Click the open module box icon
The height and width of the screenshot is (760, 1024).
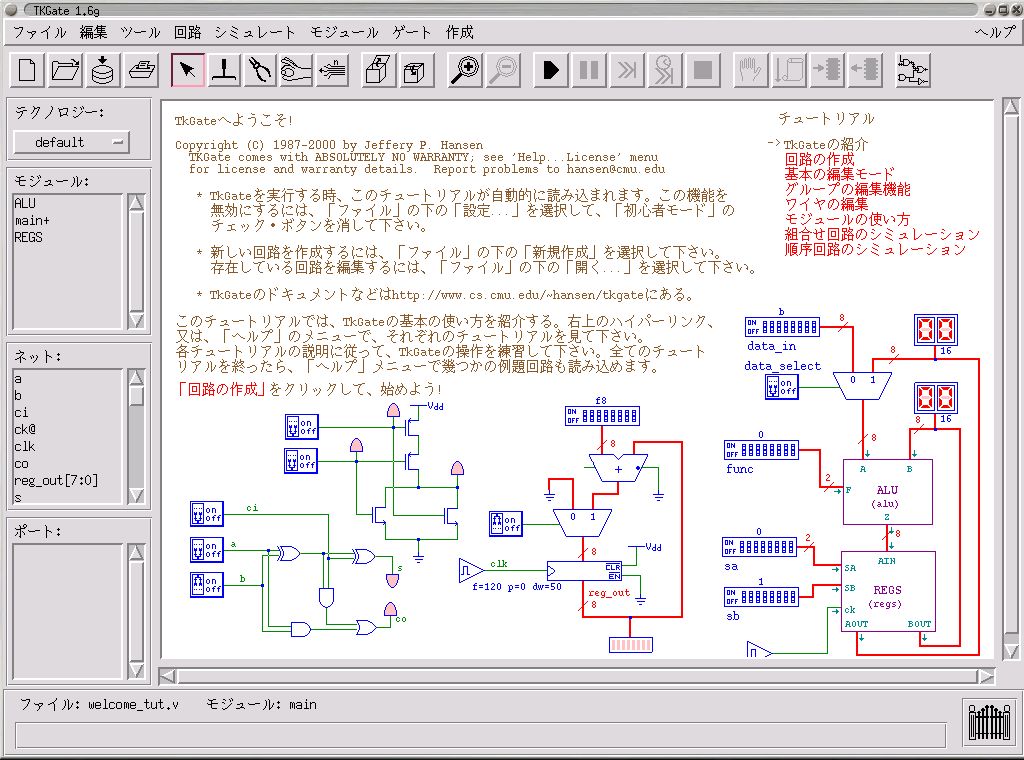click(x=379, y=70)
